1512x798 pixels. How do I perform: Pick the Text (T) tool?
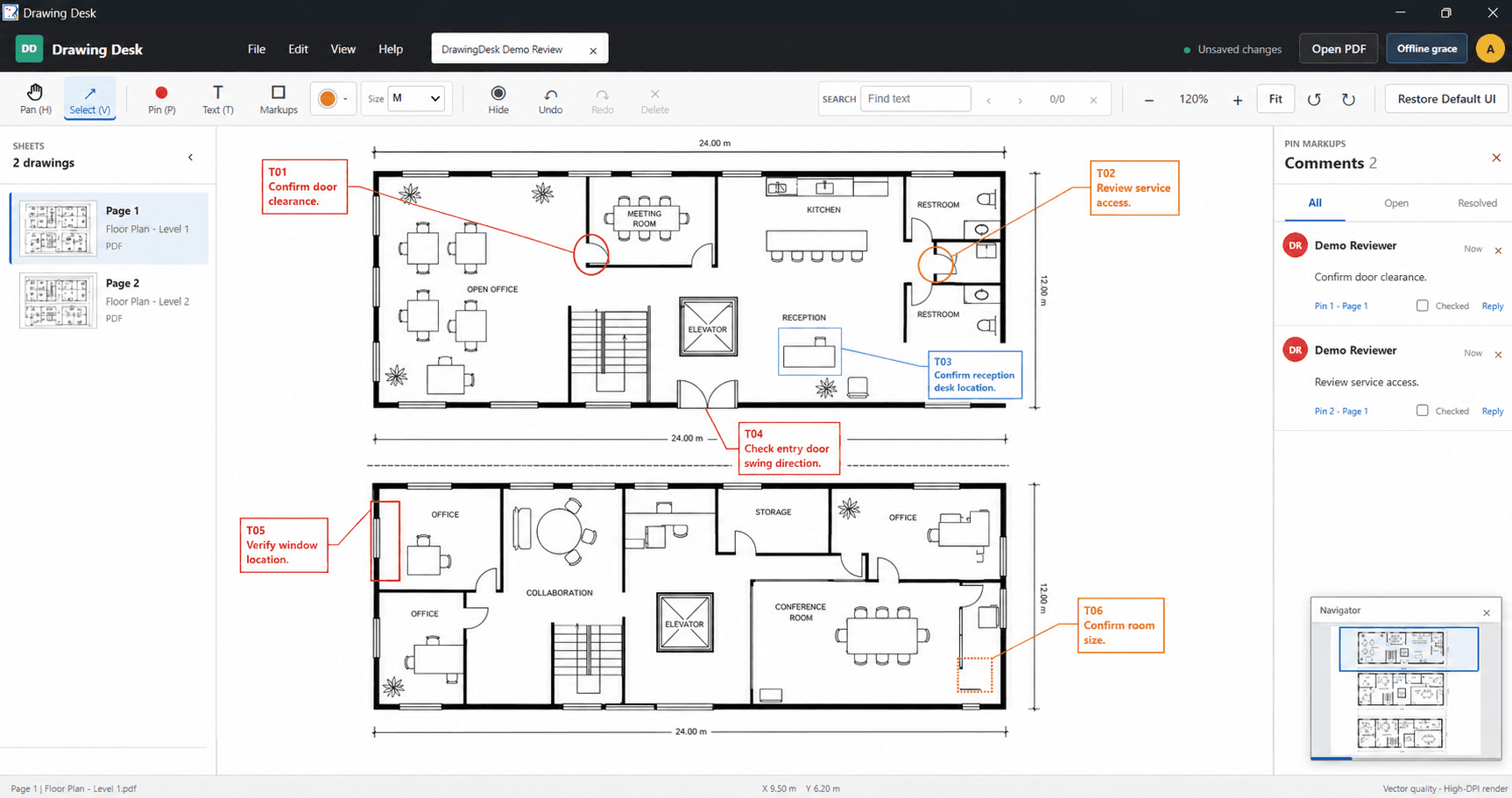point(217,99)
